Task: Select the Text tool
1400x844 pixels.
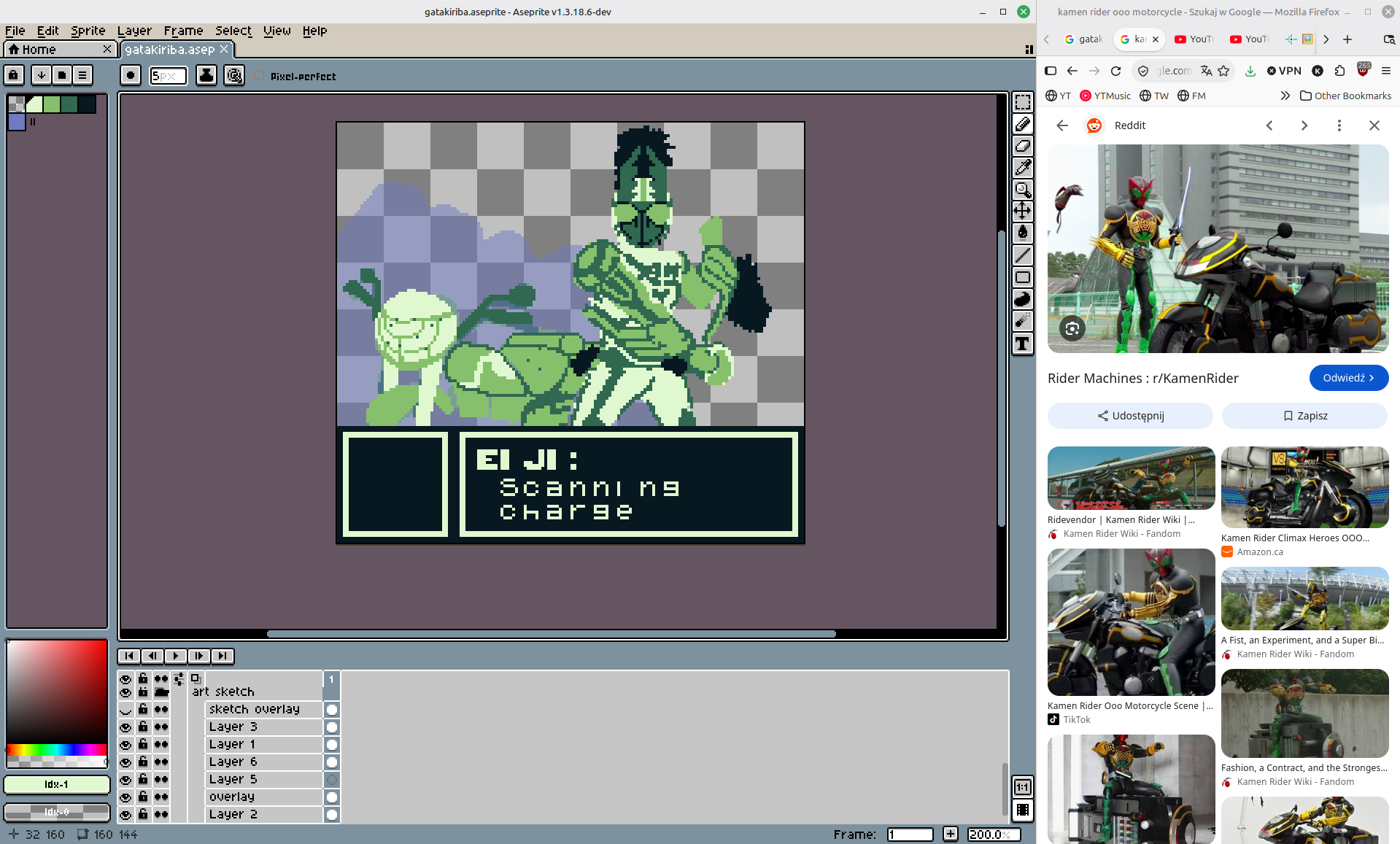Action: tap(1023, 344)
